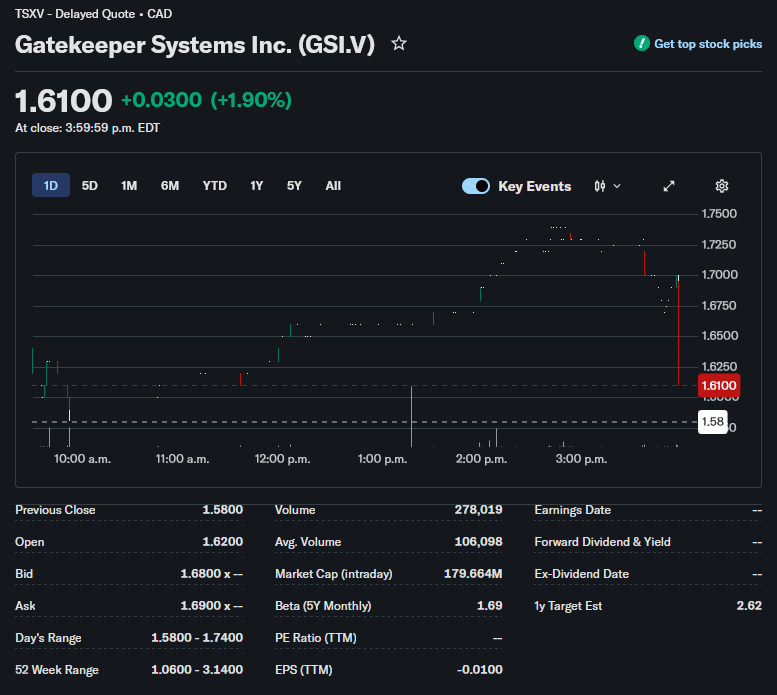
Task: Expand chart type dropdown chevron
Action: [x=617, y=186]
